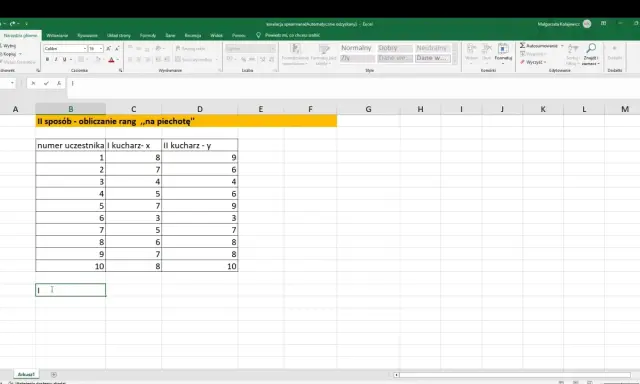
Task: Click the Autosumowanie sigma icon
Action: coord(522,46)
